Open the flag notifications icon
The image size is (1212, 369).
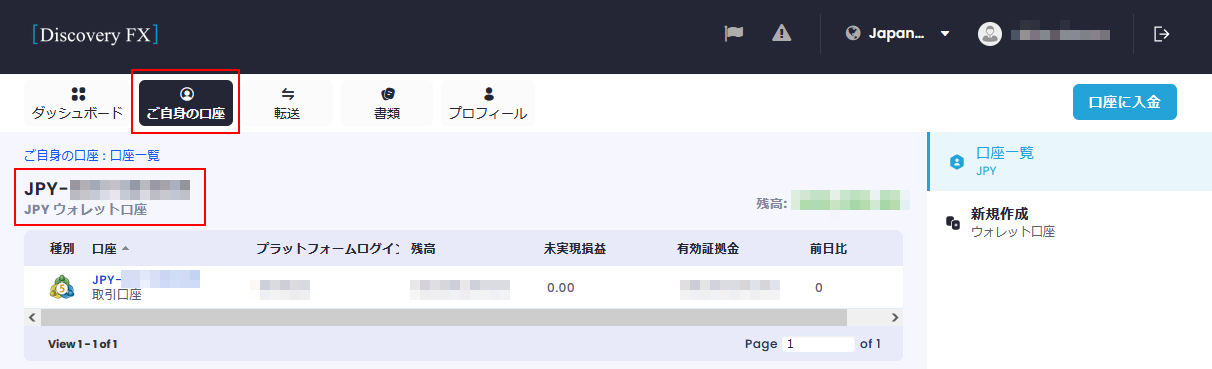734,33
